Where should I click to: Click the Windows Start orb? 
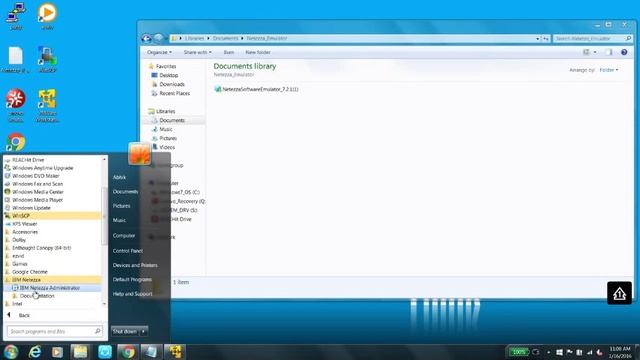11,351
